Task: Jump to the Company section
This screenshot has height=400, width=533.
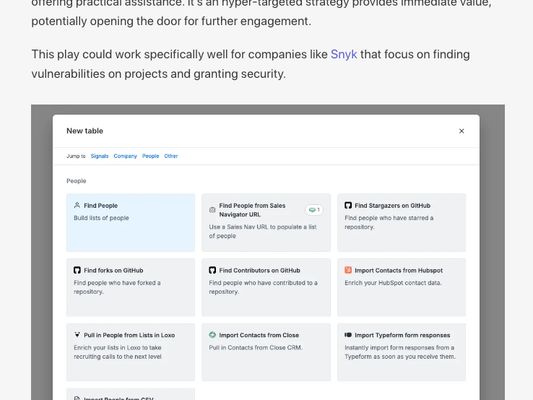Action: (125, 156)
